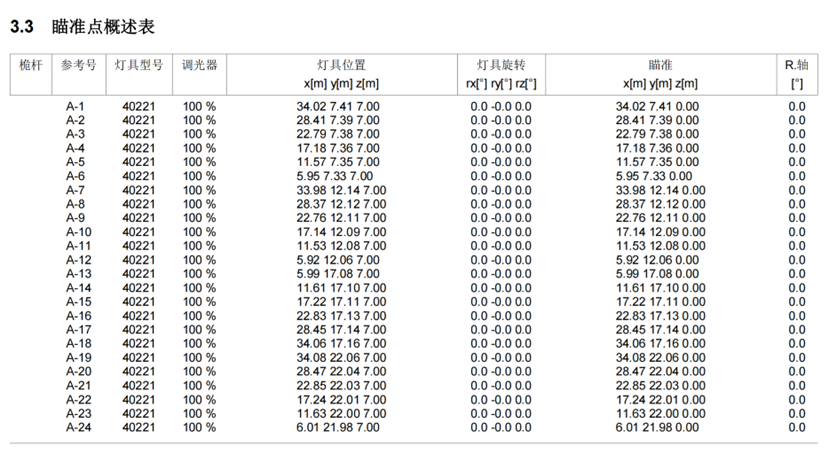Screen dimensions: 829x470
Task: Select reference number A-1 cell
Action: click(x=76, y=106)
